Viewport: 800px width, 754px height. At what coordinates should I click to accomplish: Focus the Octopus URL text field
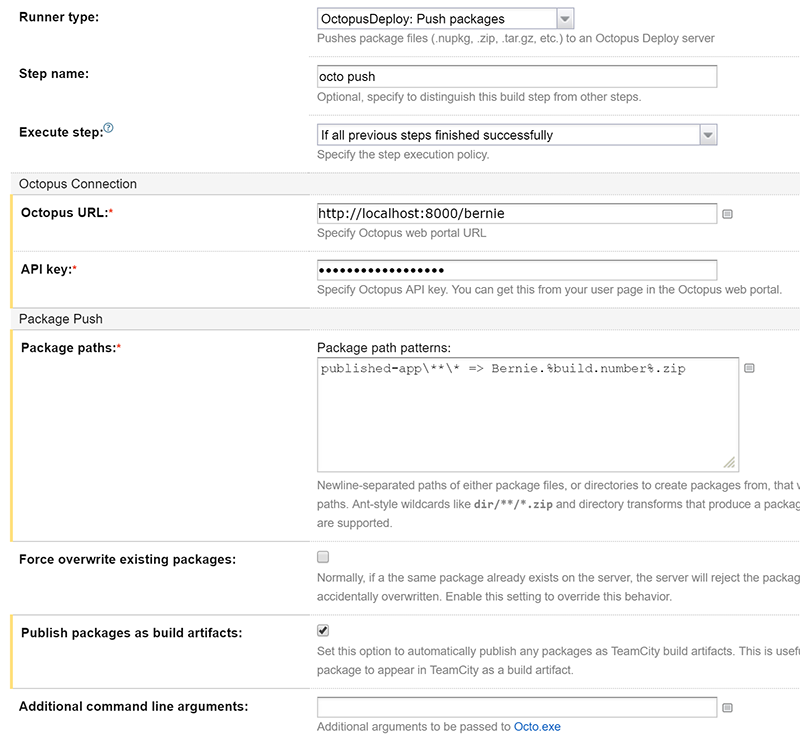point(516,213)
